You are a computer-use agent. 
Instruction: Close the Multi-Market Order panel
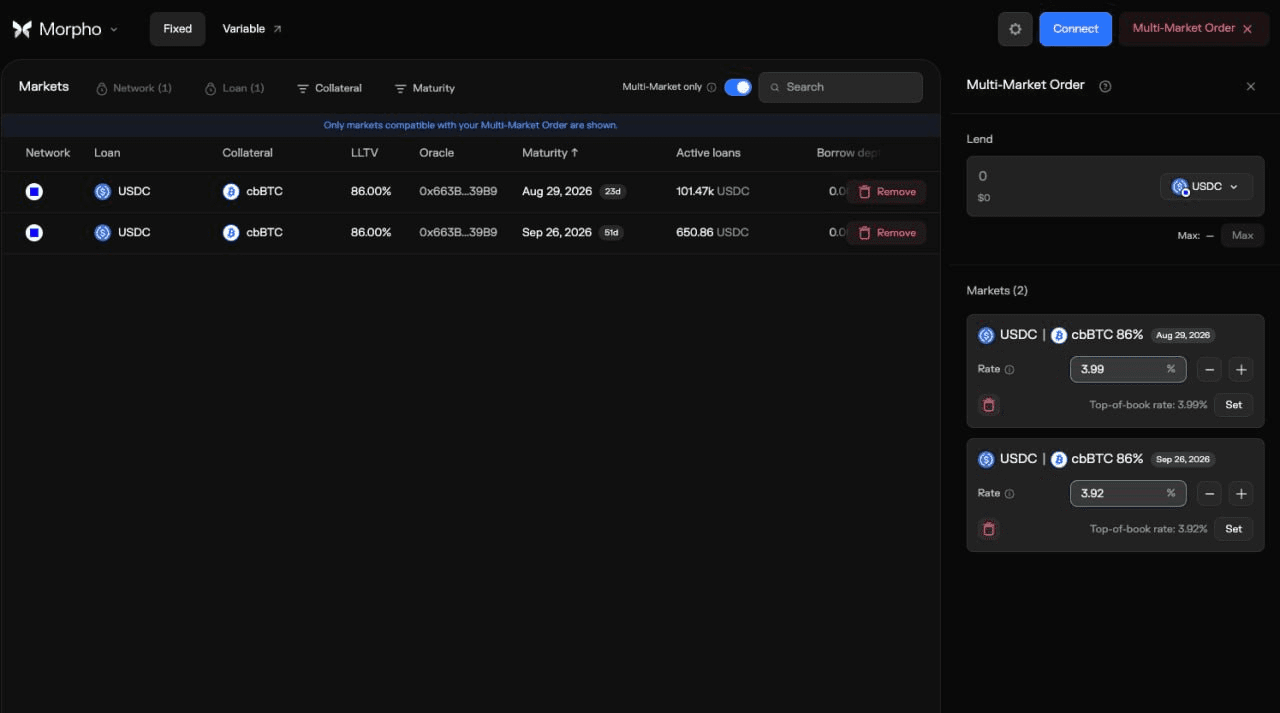1250,86
